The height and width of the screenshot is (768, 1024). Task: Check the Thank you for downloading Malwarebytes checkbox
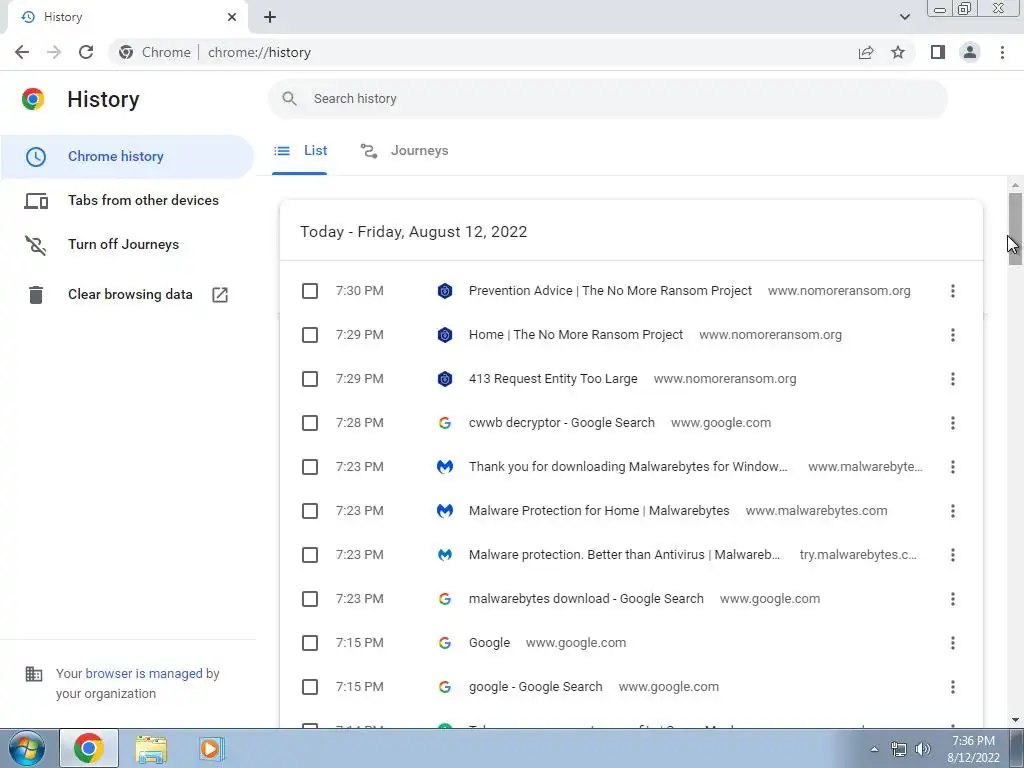(x=310, y=467)
